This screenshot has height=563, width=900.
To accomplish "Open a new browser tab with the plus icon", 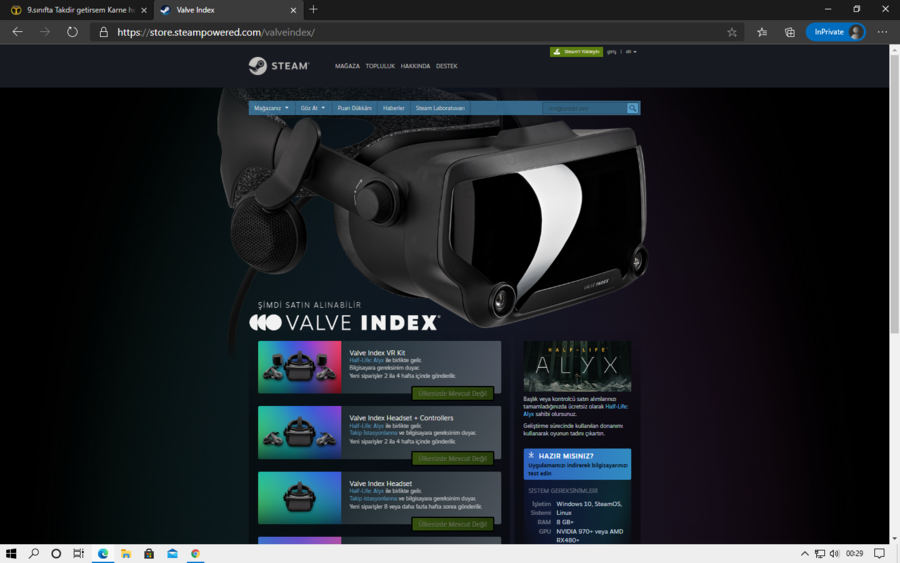I will [313, 9].
